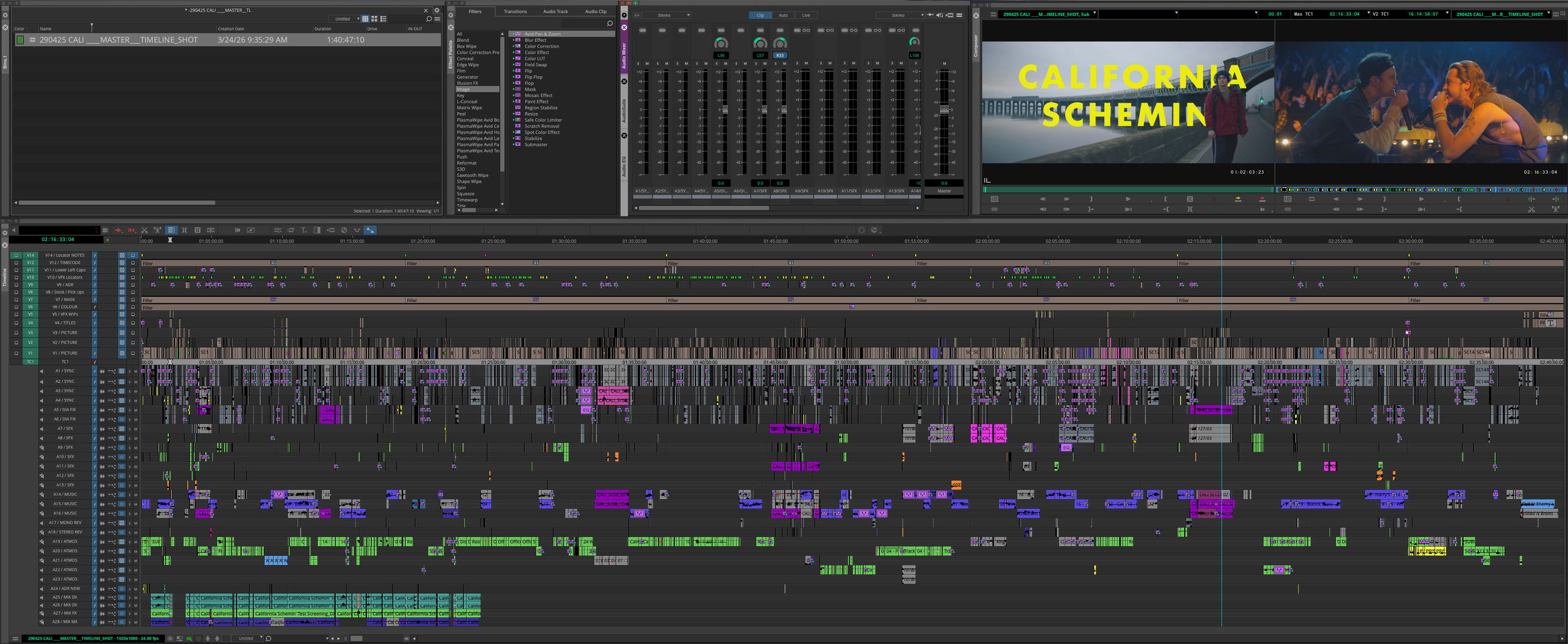1568x644 pixels.
Task: Click the scissors Extract icon in timeline toolbar
Action: (144, 230)
